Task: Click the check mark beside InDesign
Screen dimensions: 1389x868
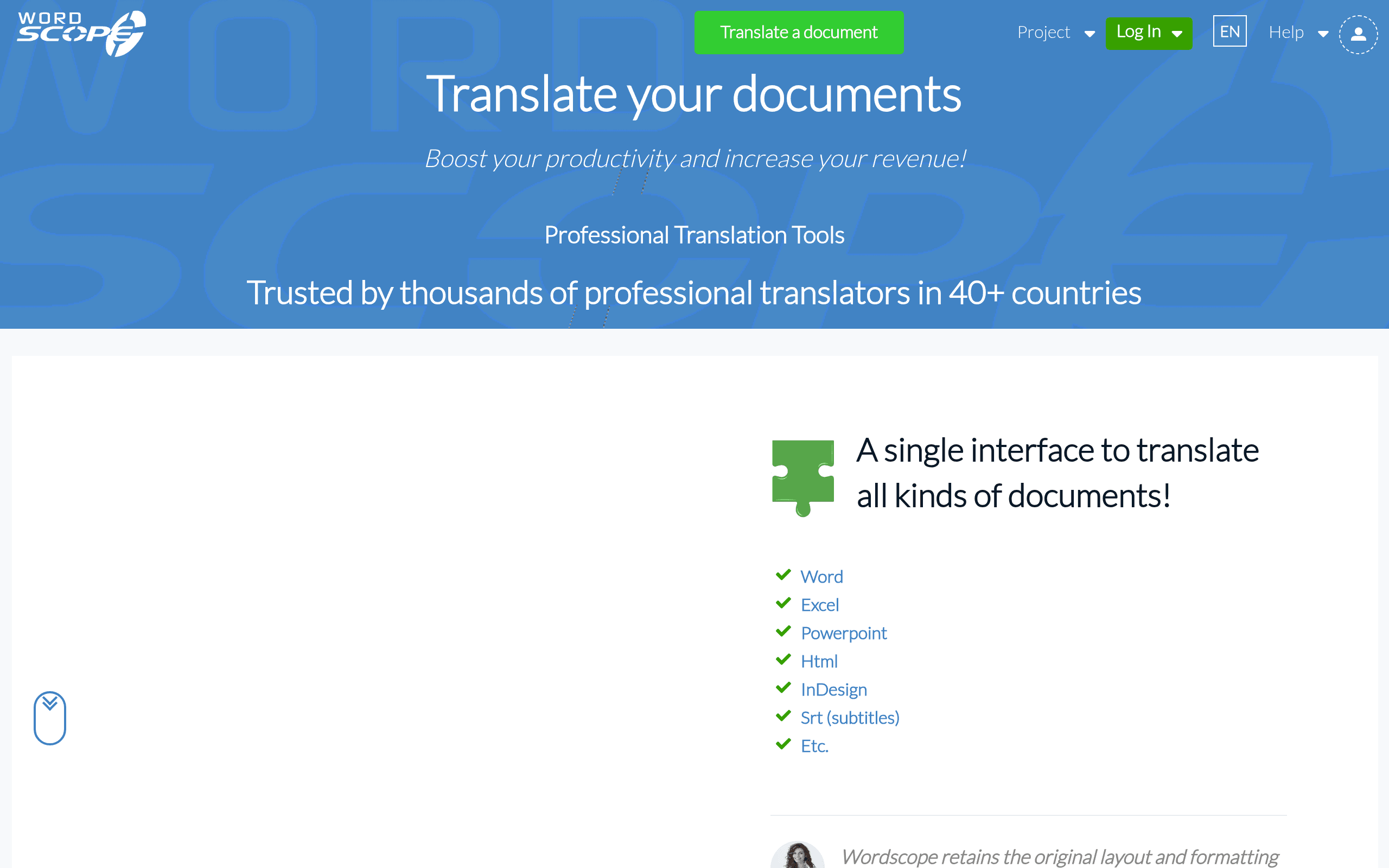Action: 783,687
